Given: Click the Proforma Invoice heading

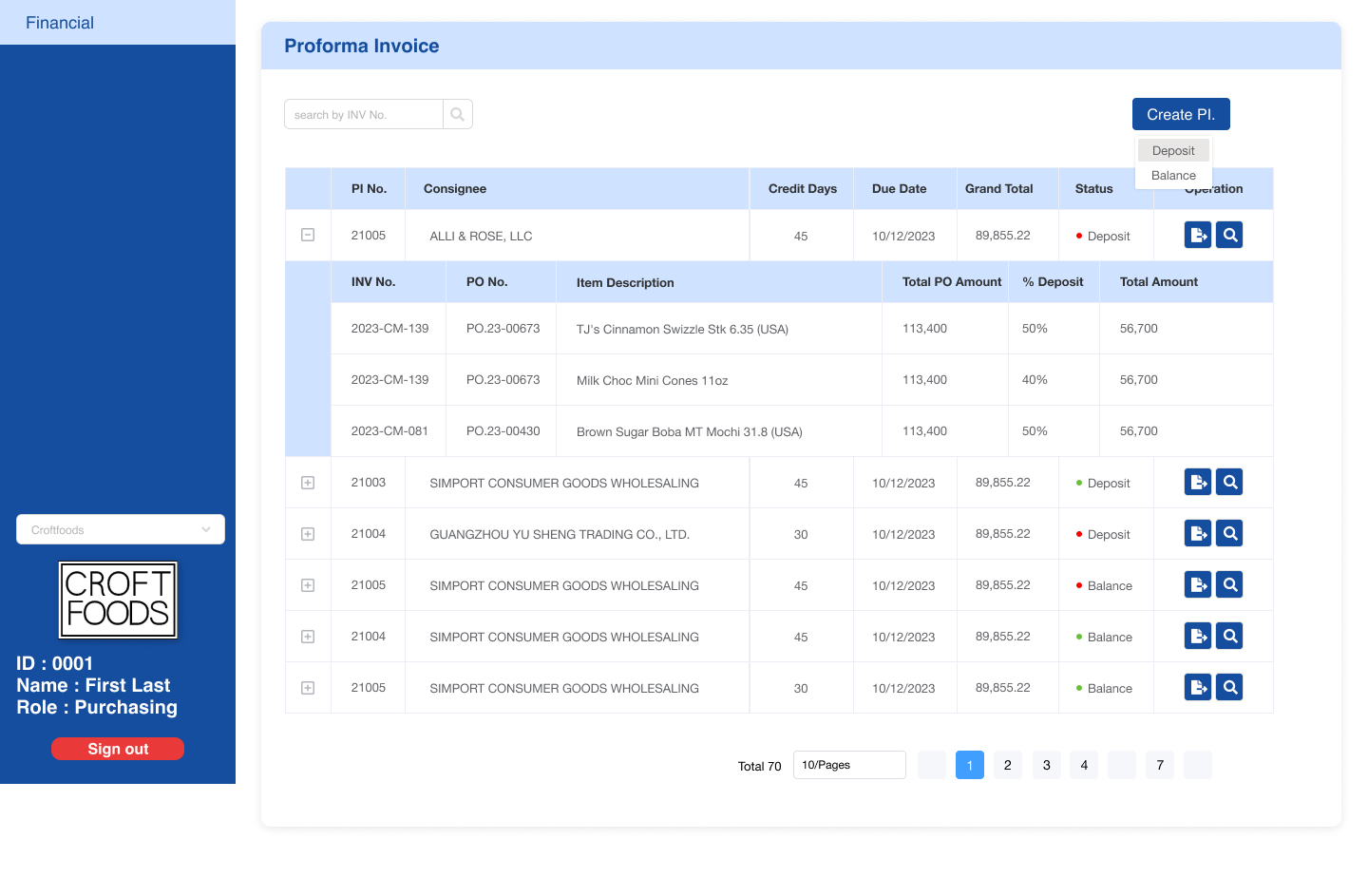Looking at the screenshot, I should (362, 46).
